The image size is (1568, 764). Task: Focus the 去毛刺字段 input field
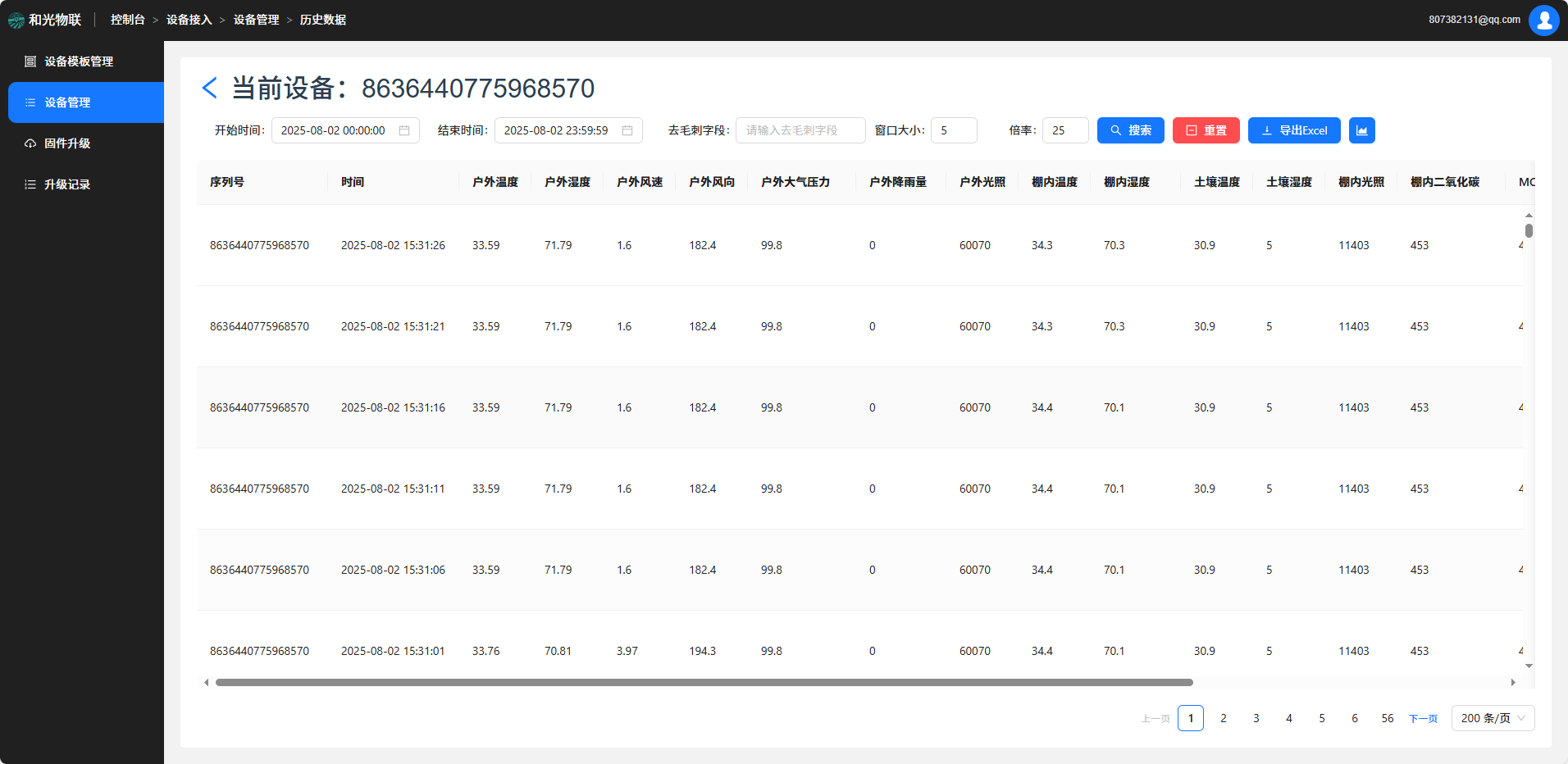coord(800,130)
